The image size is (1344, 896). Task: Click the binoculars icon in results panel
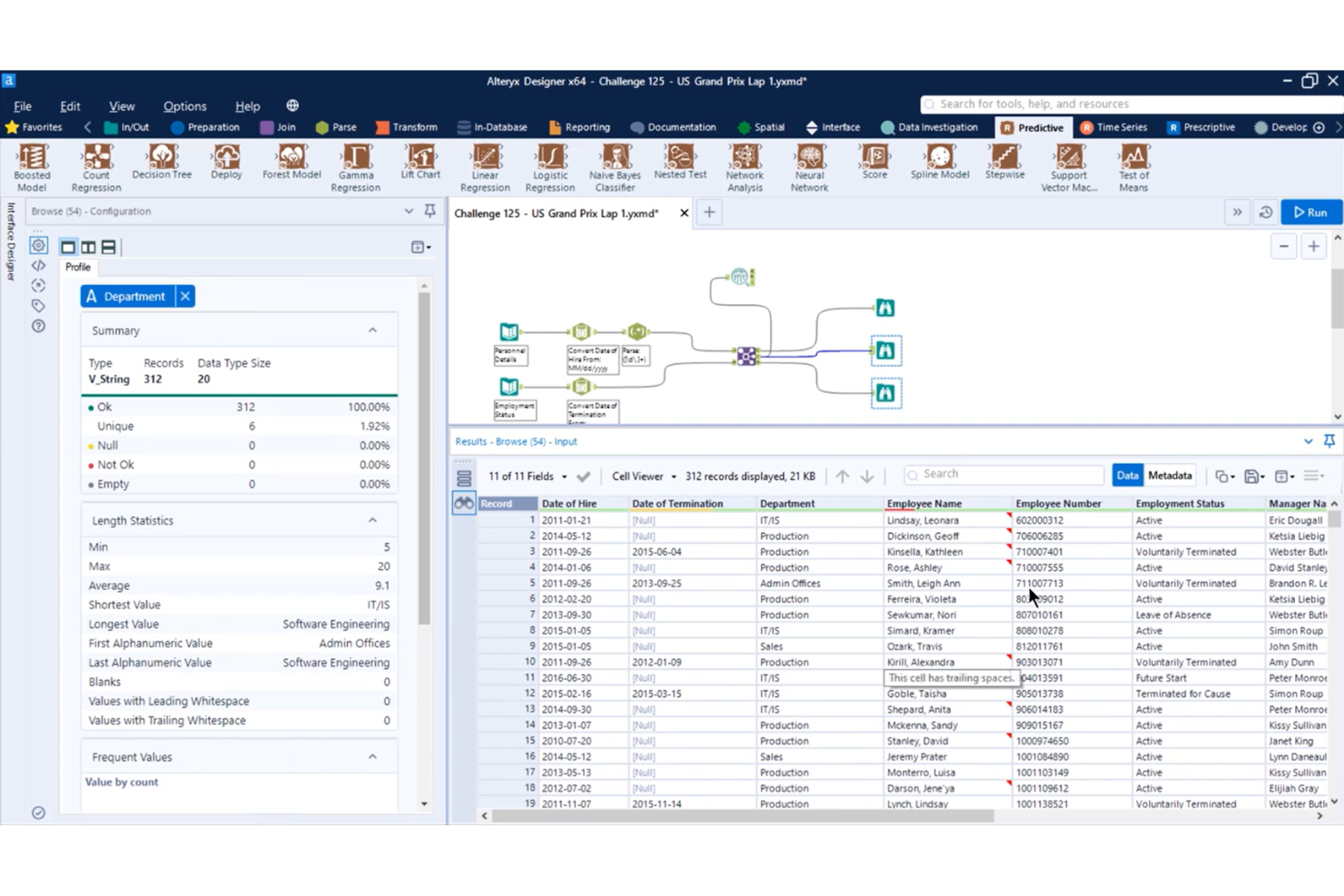pos(464,503)
